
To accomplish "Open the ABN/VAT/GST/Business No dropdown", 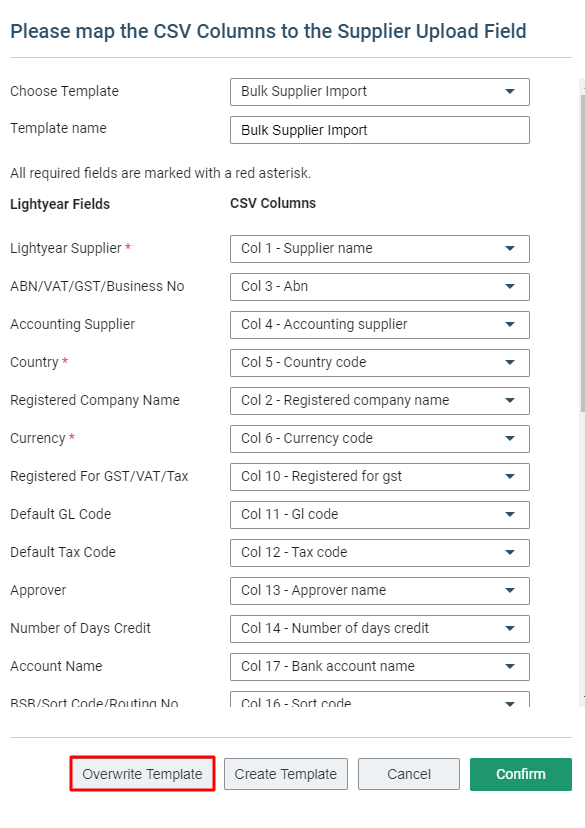I will click(380, 287).
